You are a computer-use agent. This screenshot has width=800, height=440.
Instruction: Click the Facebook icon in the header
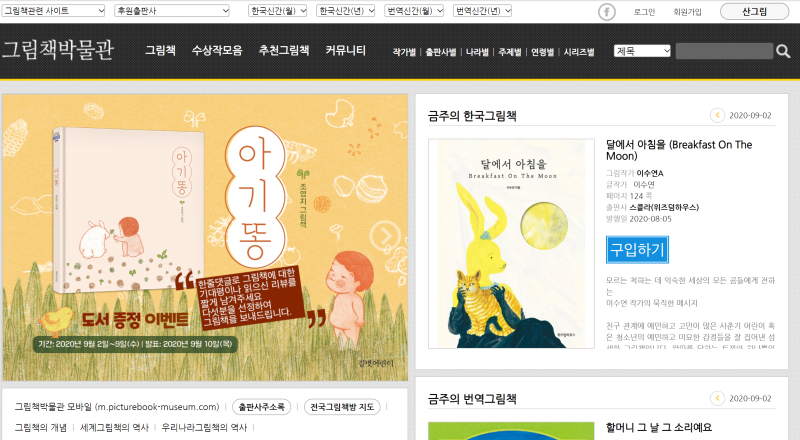(607, 11)
